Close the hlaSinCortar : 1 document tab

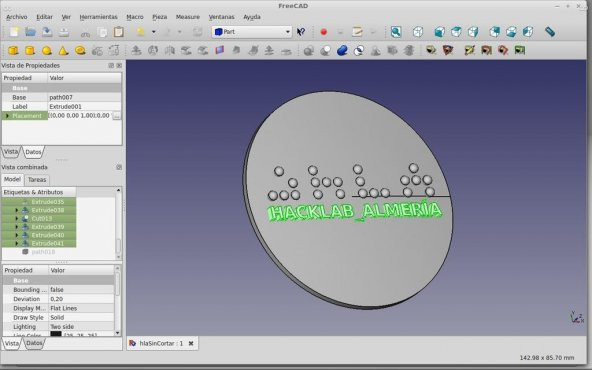191,343
